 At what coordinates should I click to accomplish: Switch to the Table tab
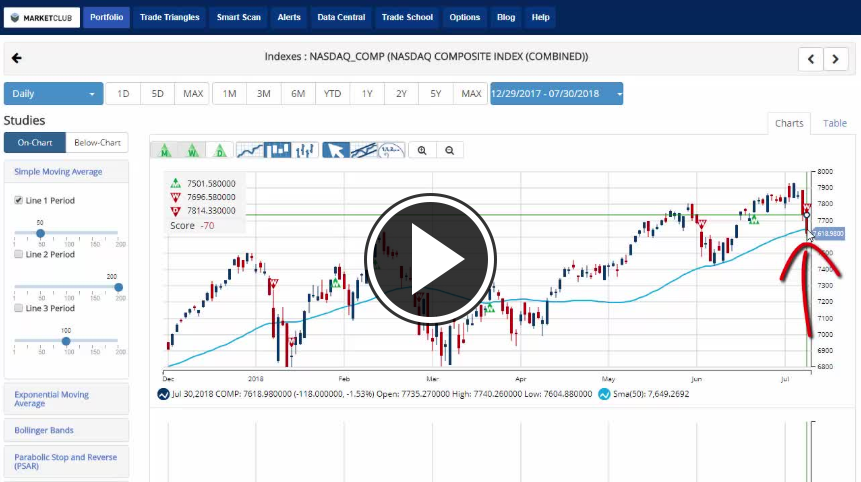834,124
